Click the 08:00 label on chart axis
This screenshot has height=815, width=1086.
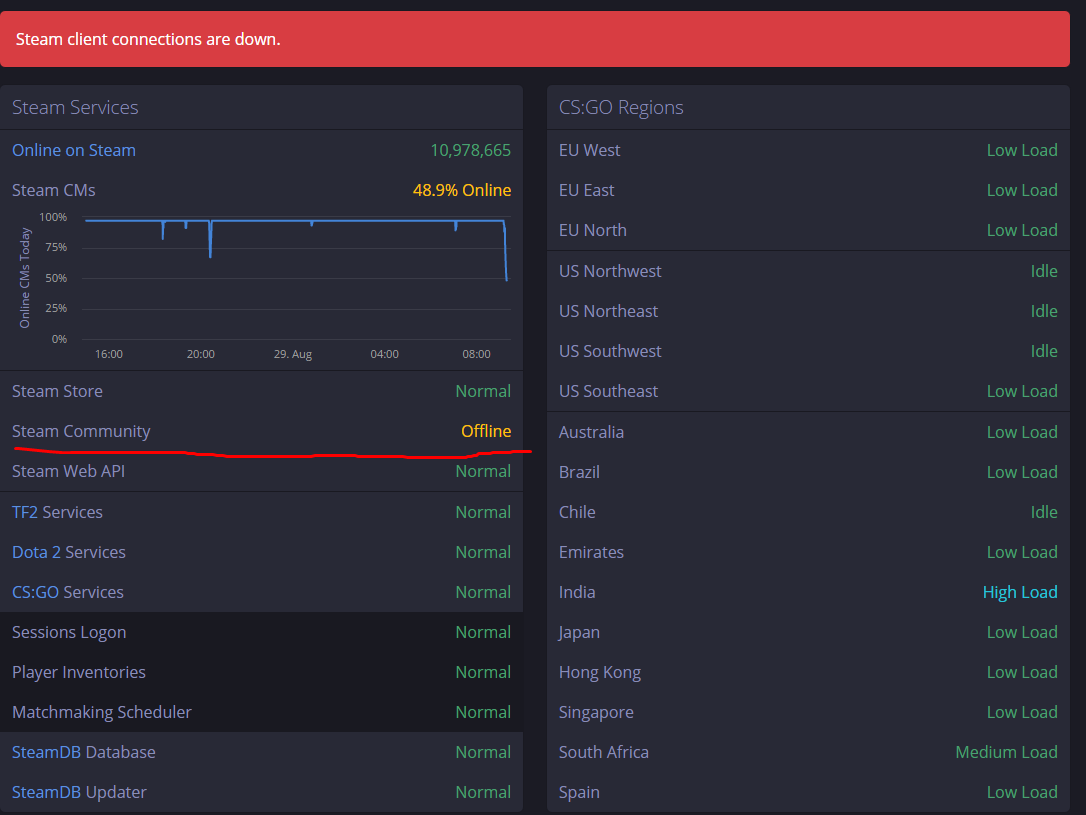[x=477, y=354]
